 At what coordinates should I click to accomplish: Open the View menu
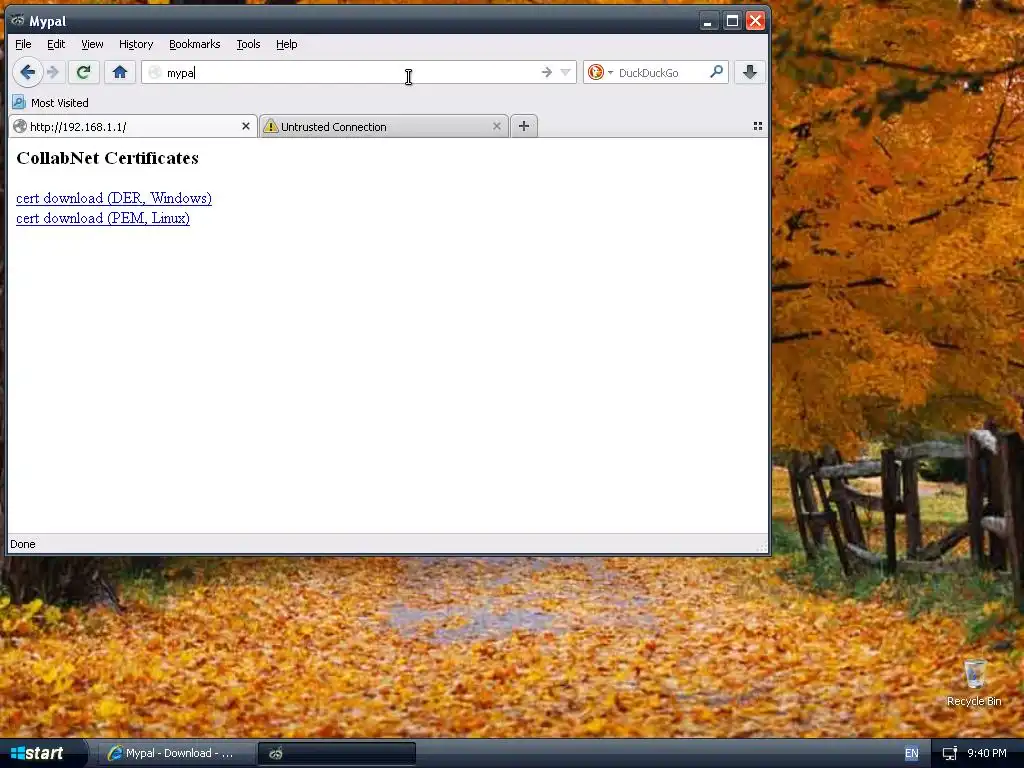point(92,44)
